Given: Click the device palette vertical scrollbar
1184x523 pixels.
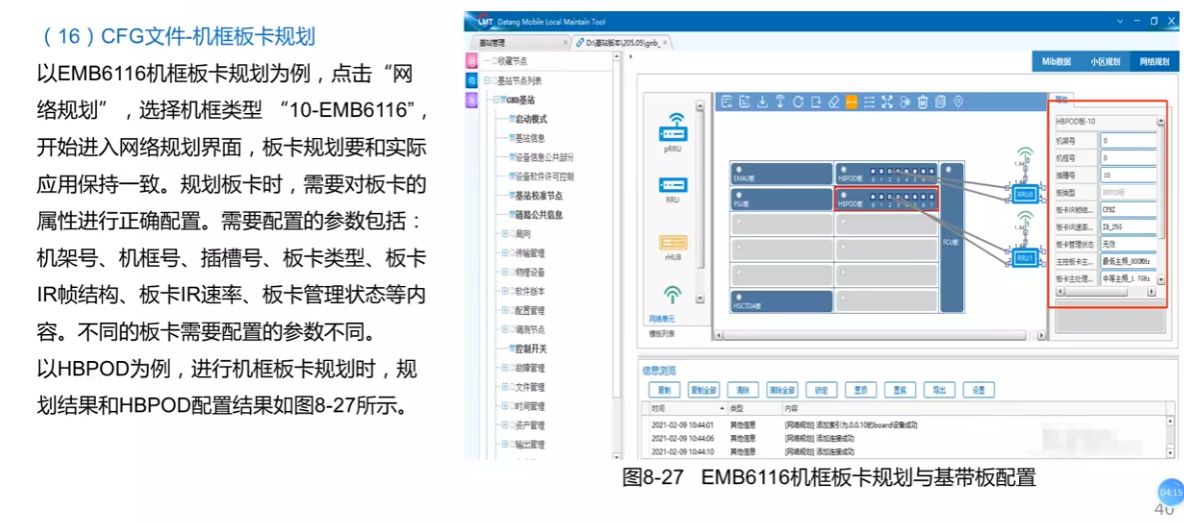Looking at the screenshot, I should pyautogui.click(x=699, y=200).
